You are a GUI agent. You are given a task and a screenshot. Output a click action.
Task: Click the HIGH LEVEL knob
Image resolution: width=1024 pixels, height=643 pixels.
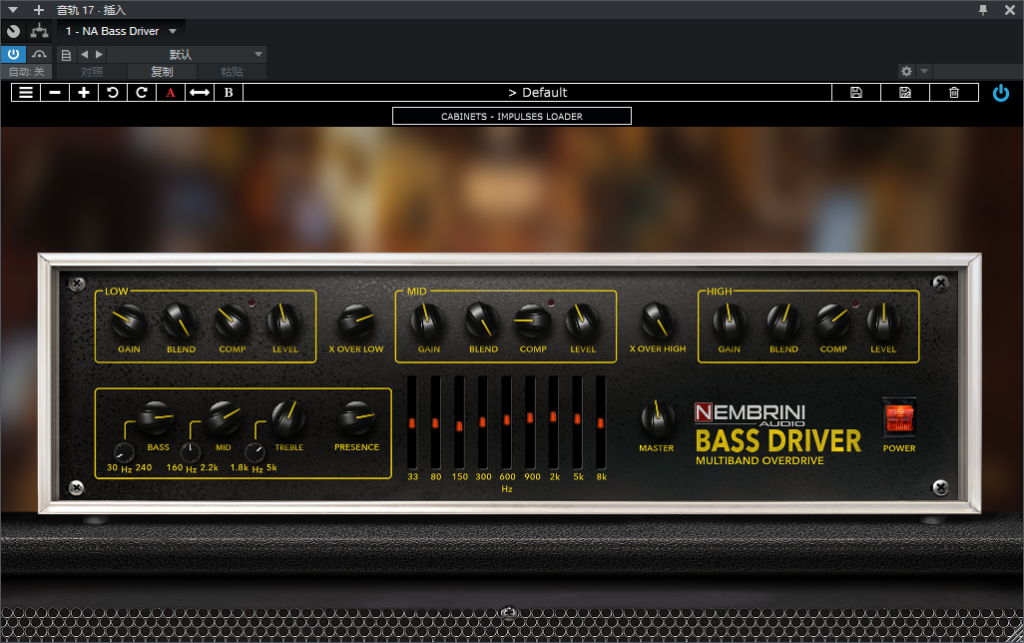pyautogui.click(x=883, y=321)
